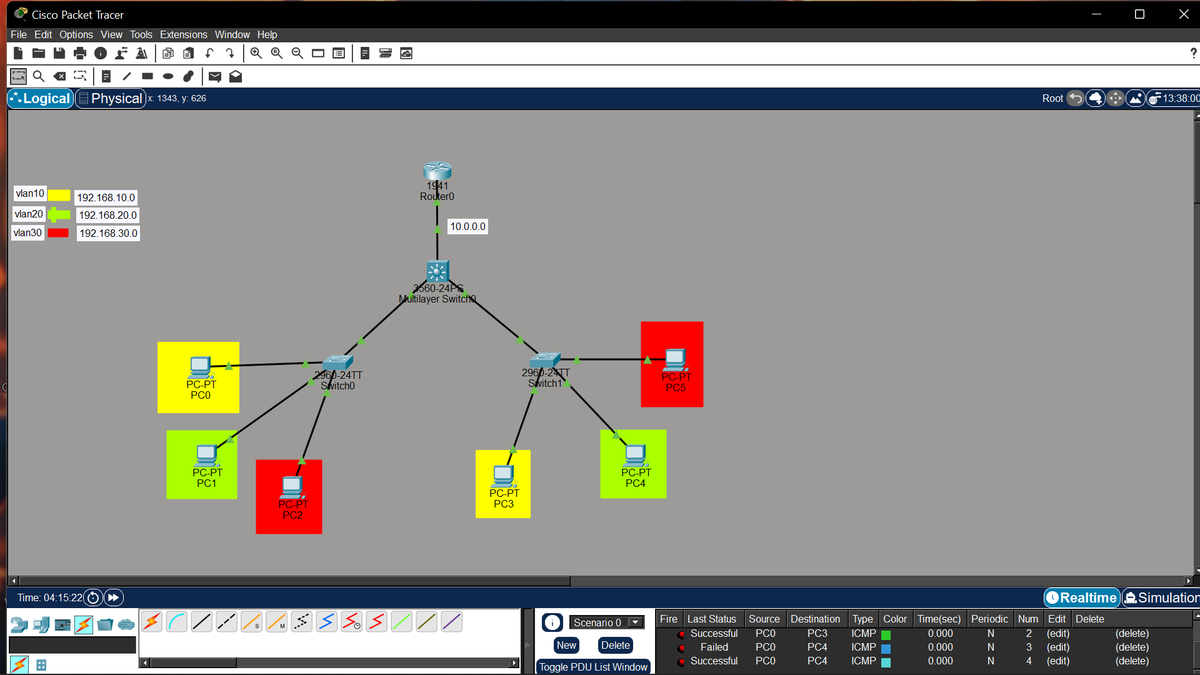The width and height of the screenshot is (1200, 675).
Task: Select the Multilayer Switch0 device
Action: click(437, 272)
